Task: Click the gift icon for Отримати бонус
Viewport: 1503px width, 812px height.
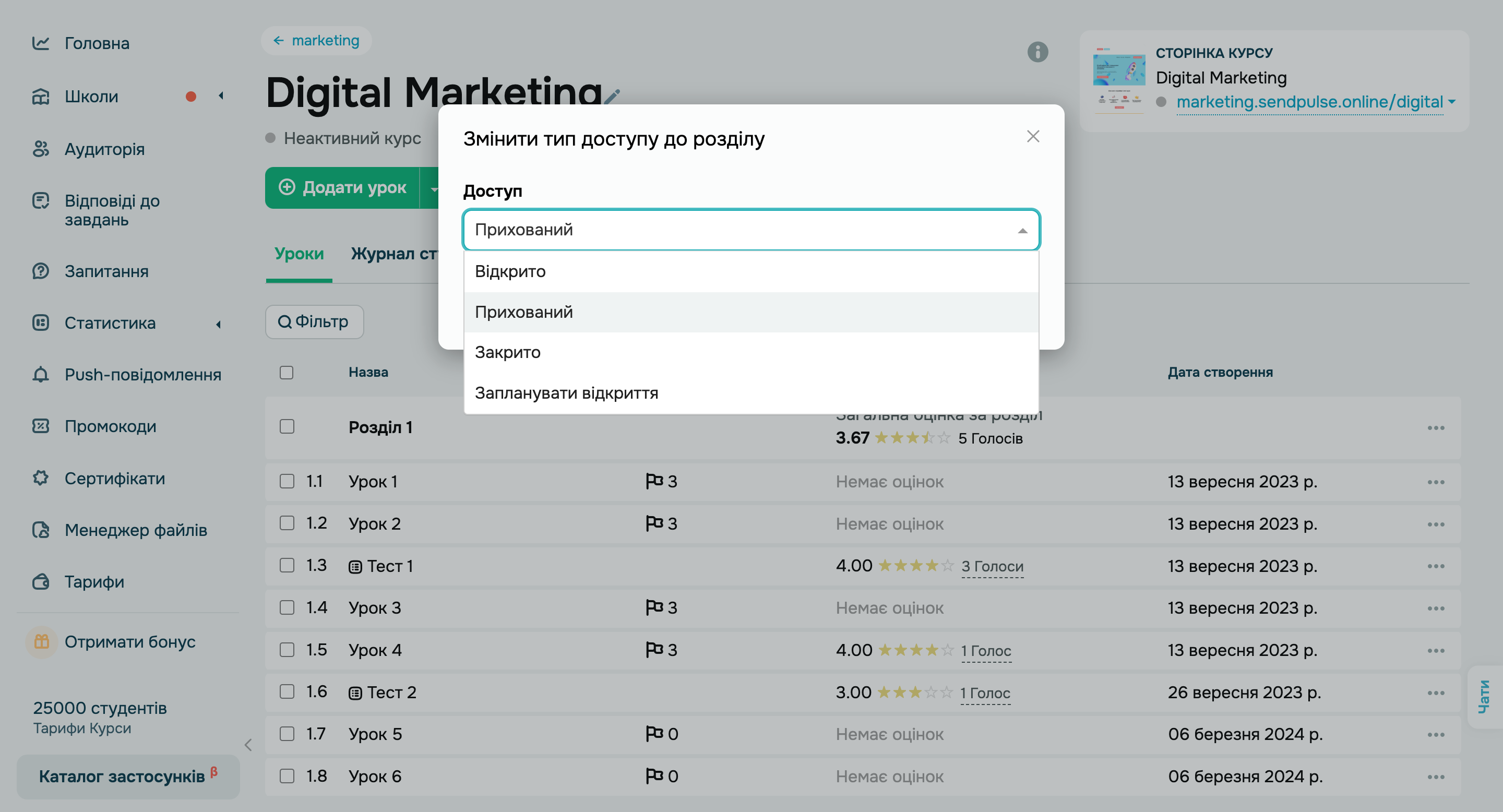Action: click(41, 642)
